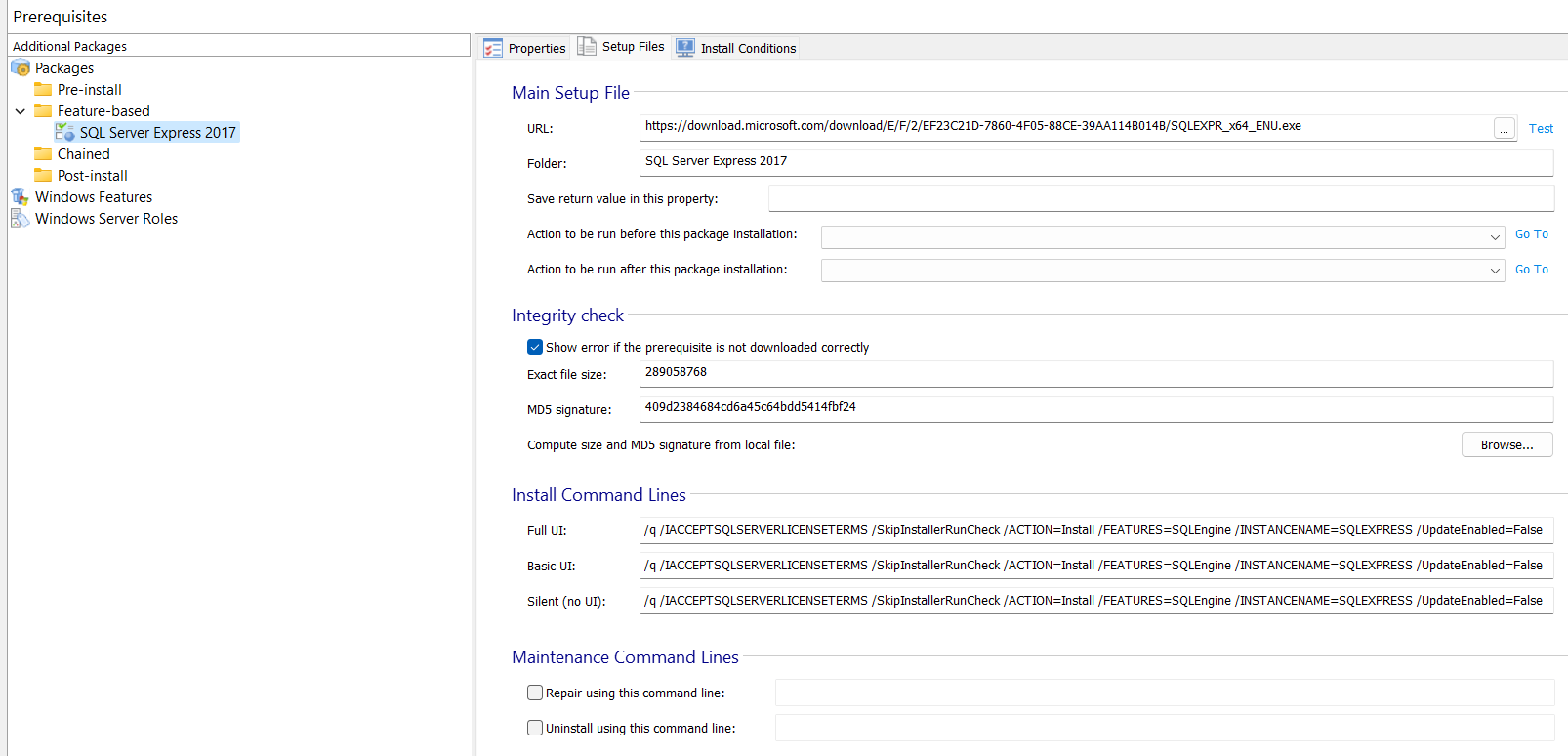This screenshot has width=1568, height=756.
Task: Open the action after package installation dropdown
Action: click(x=1494, y=271)
